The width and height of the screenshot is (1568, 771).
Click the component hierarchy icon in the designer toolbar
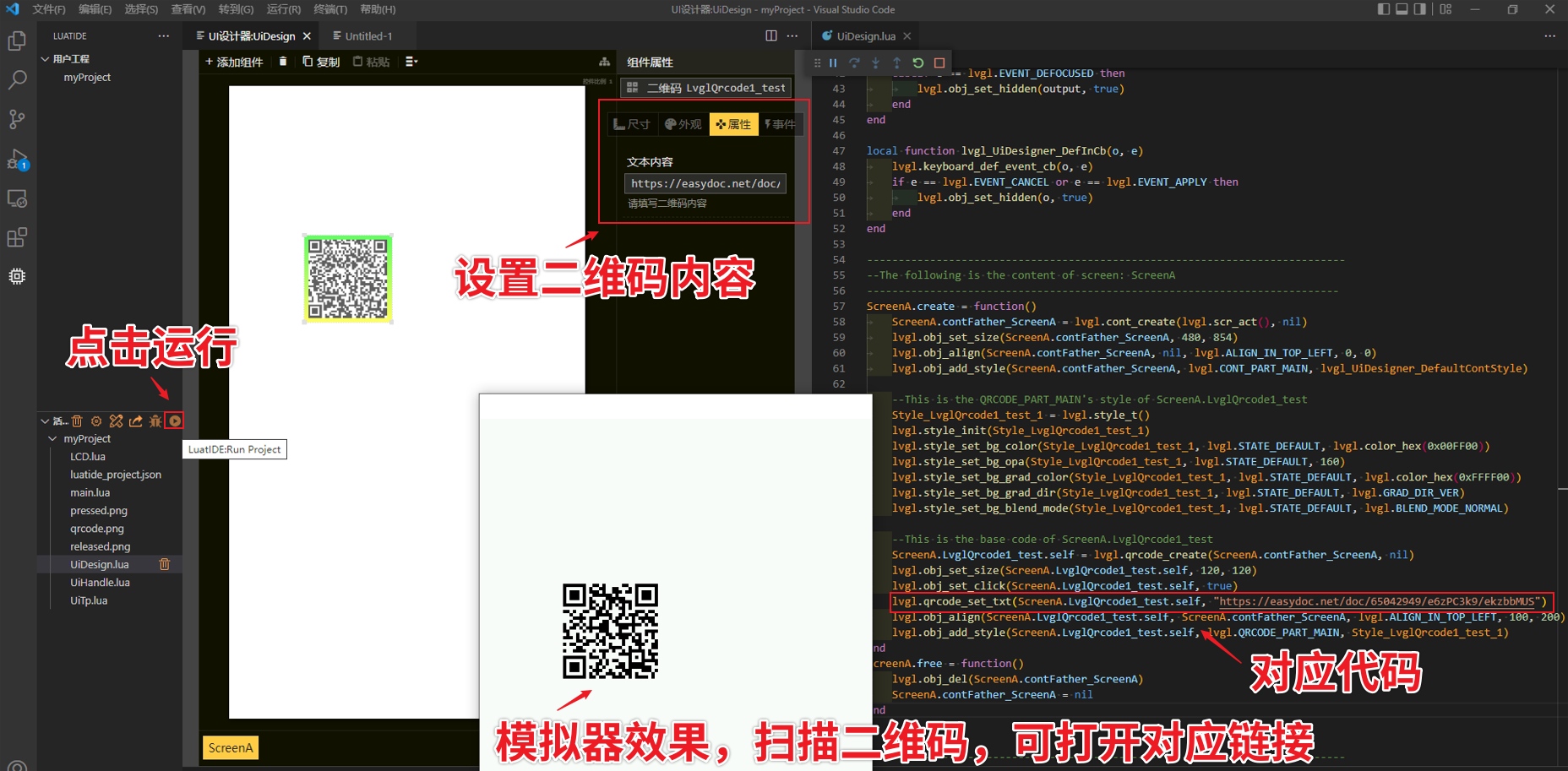point(605,61)
